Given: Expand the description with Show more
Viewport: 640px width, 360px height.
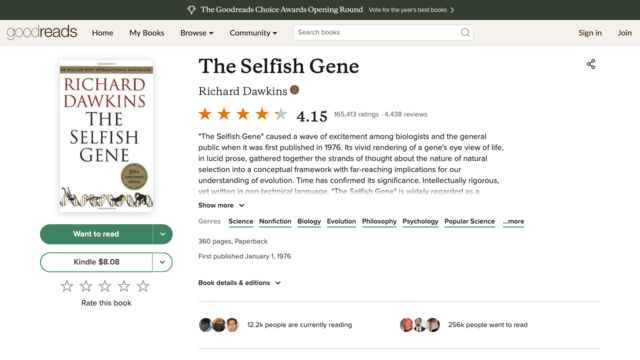Looking at the screenshot, I should tap(221, 205).
